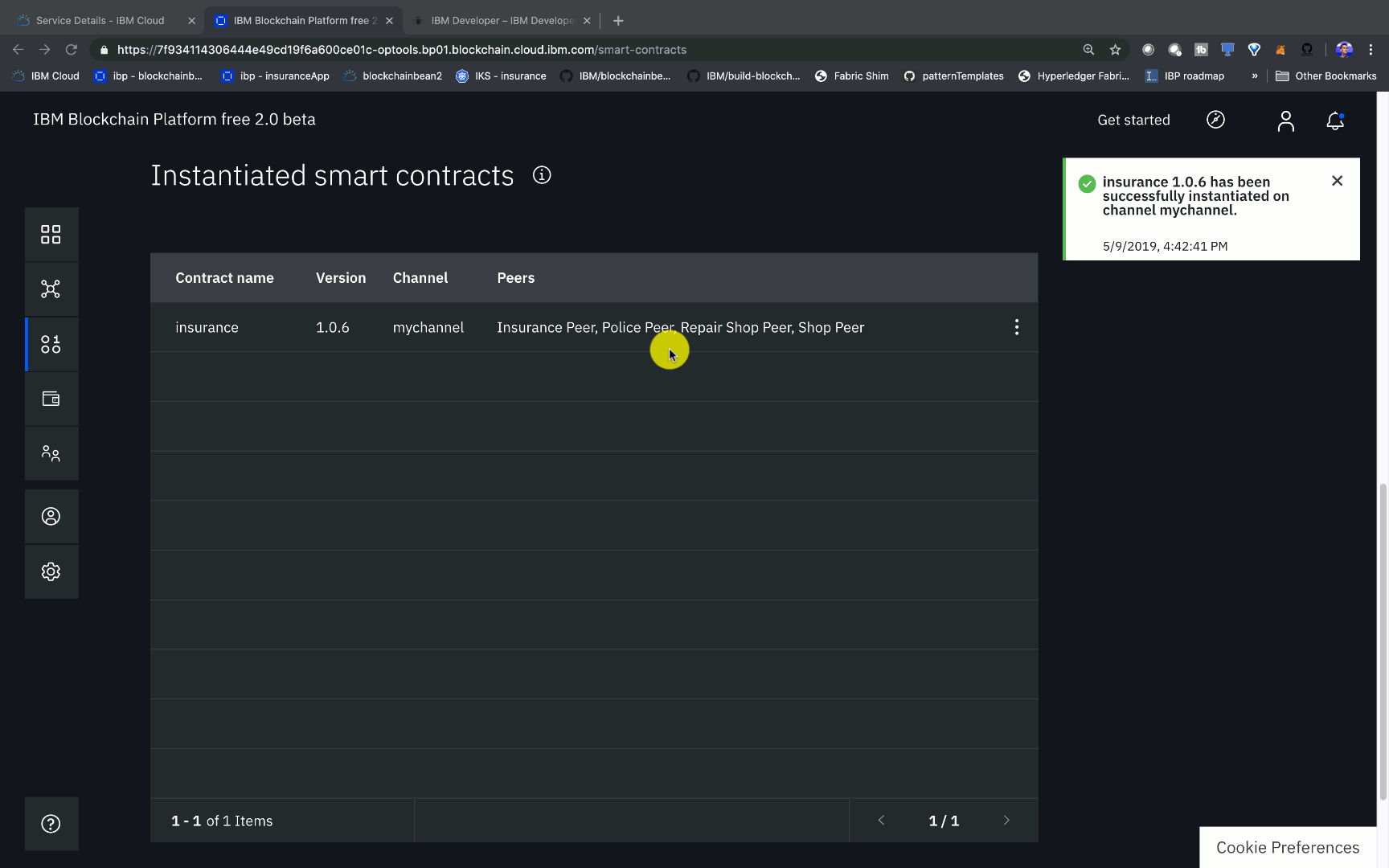The width and height of the screenshot is (1389, 868).
Task: Open the Chrome three-dot menu
Action: 1371,50
